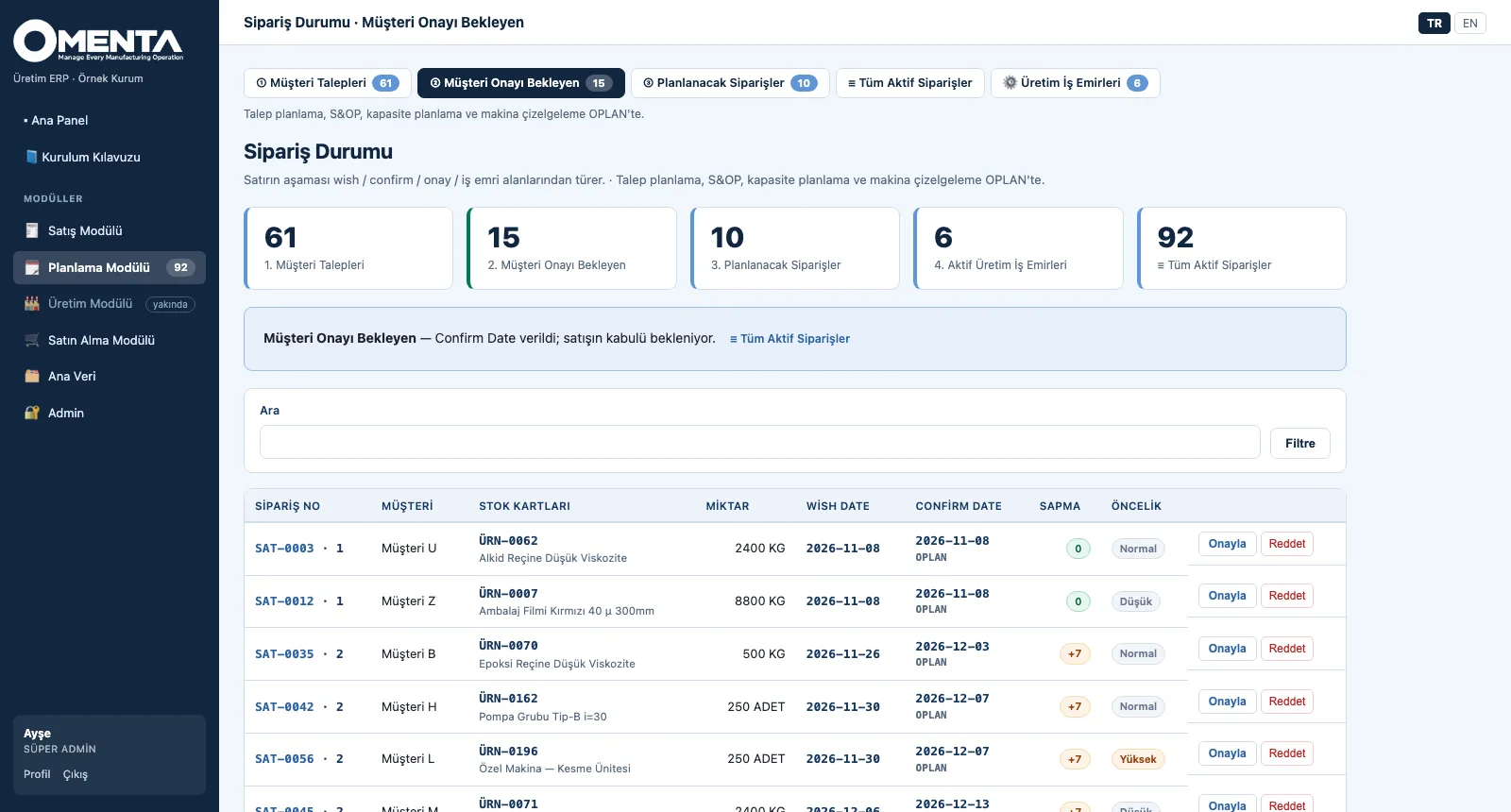Focus the Ara search field

760,442
